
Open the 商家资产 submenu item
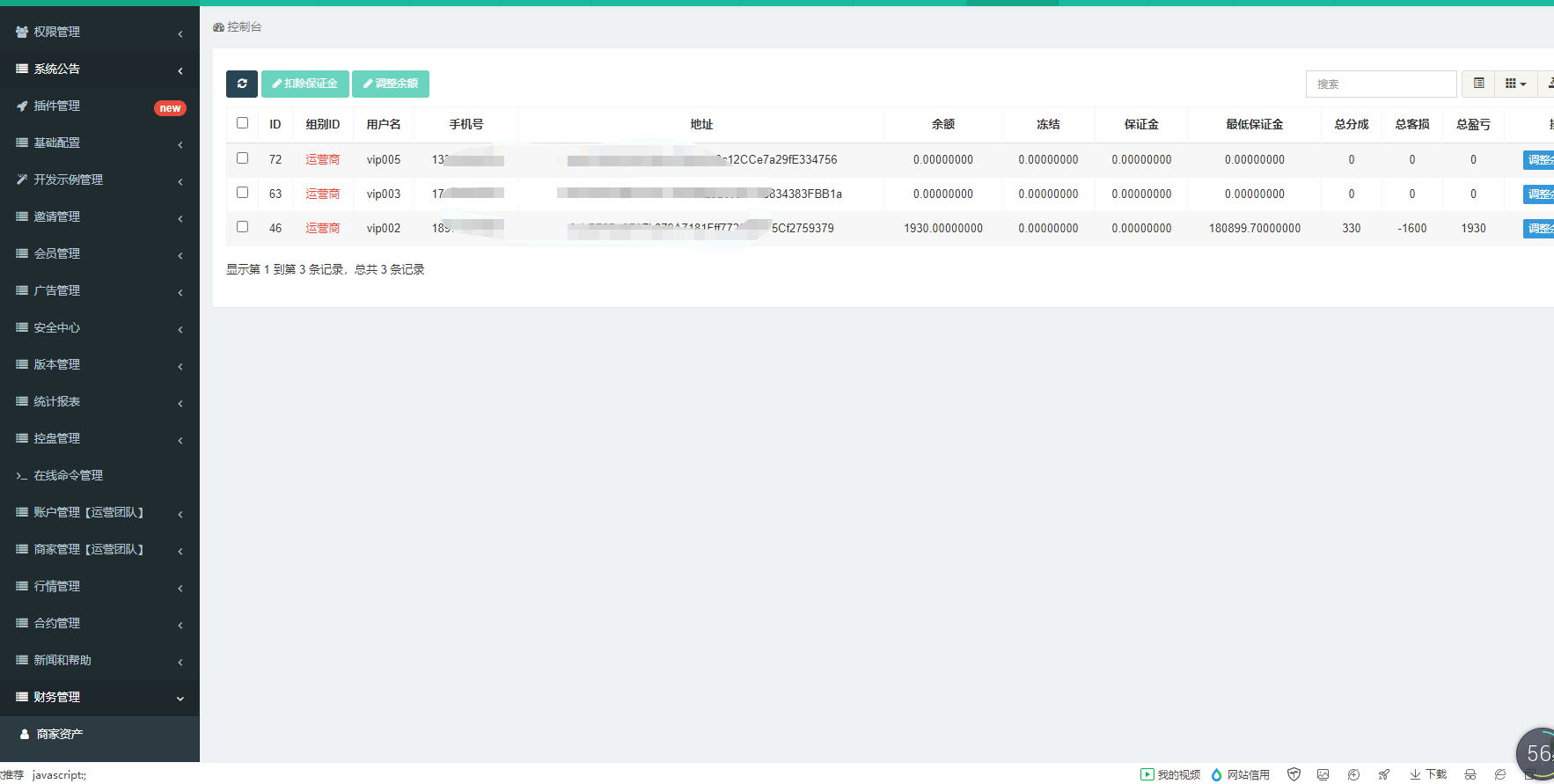60,734
